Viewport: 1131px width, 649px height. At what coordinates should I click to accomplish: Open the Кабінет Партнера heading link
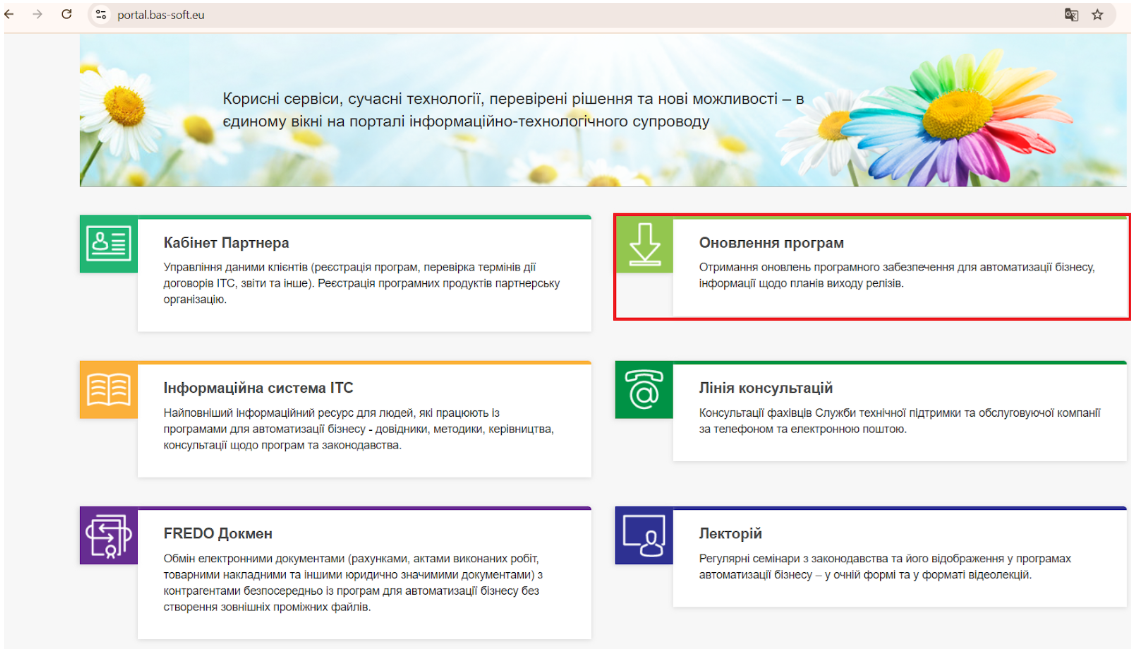[x=226, y=243]
